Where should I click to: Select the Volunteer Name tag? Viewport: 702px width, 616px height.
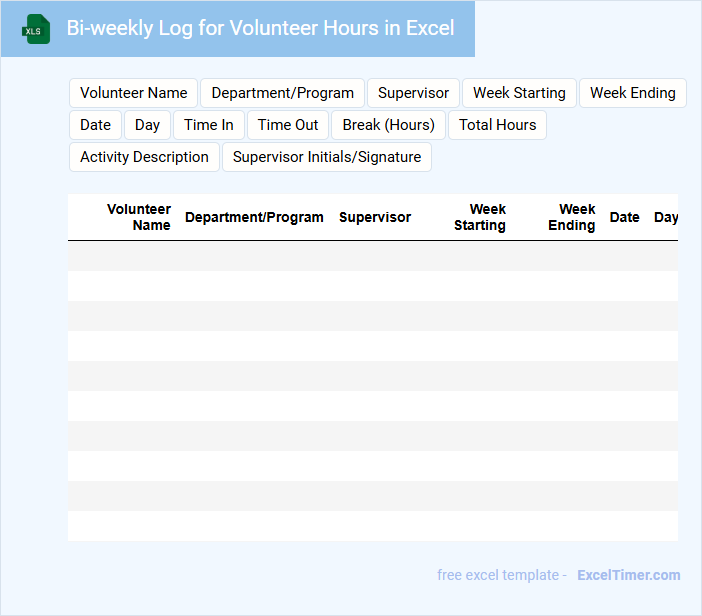(133, 93)
